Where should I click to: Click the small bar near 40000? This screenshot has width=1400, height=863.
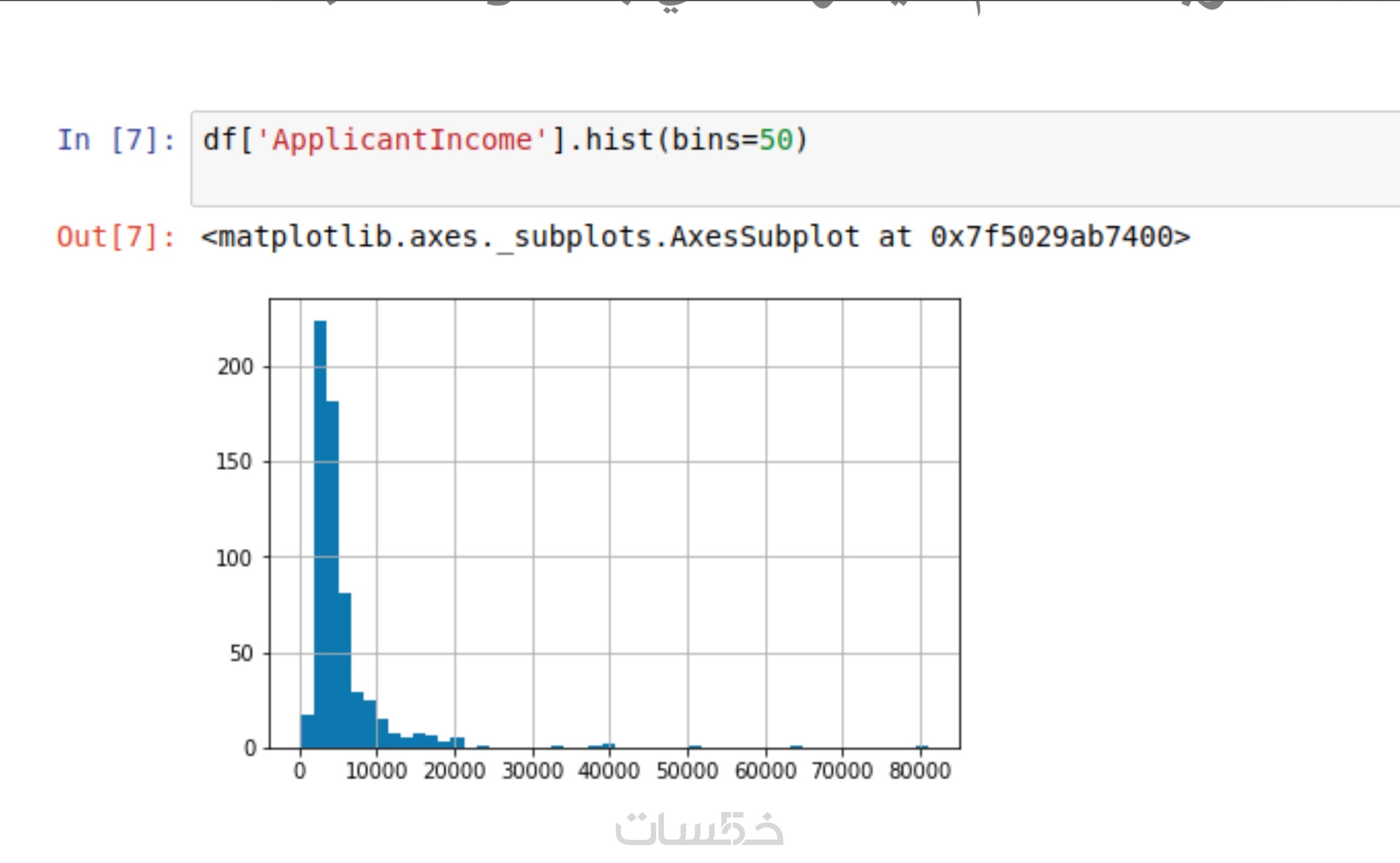coord(609,745)
